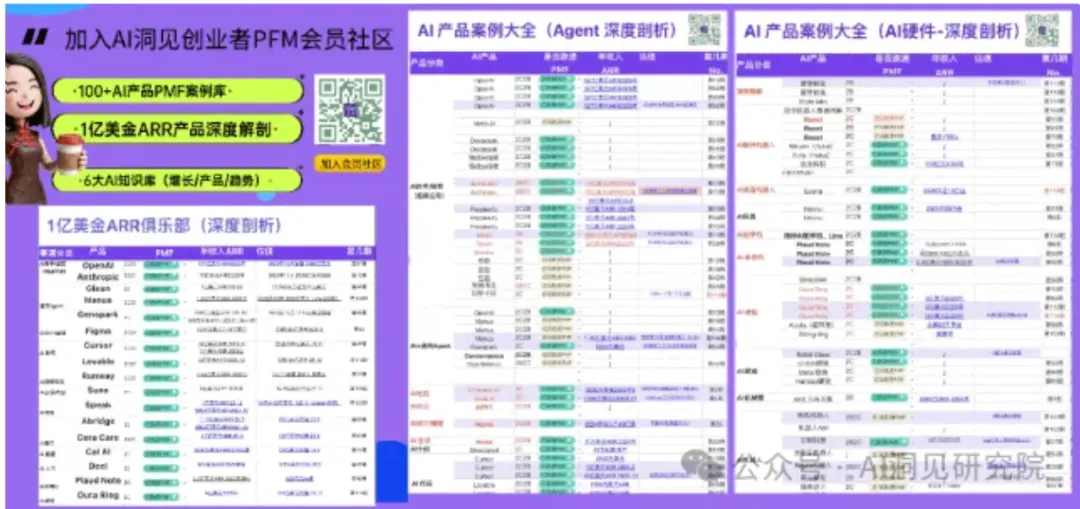
Task: Click the 100+AI产品PMF案例库 green banner
Action: (178, 90)
